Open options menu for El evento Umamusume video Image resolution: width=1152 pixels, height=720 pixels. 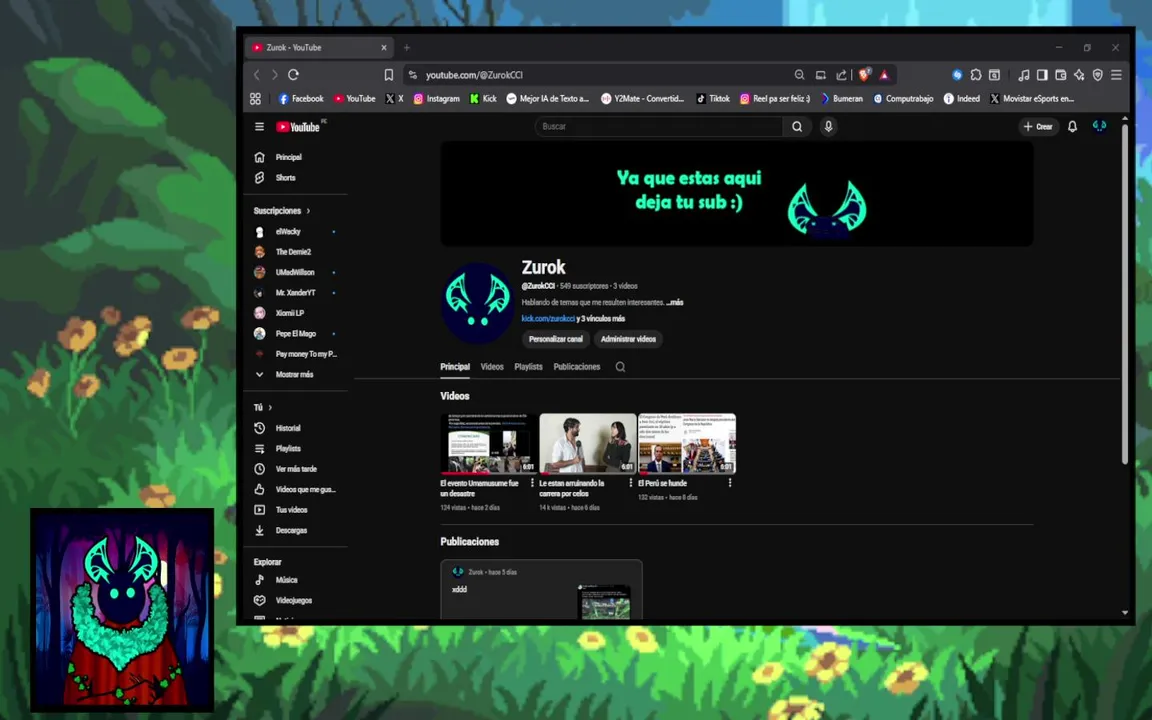[532, 483]
